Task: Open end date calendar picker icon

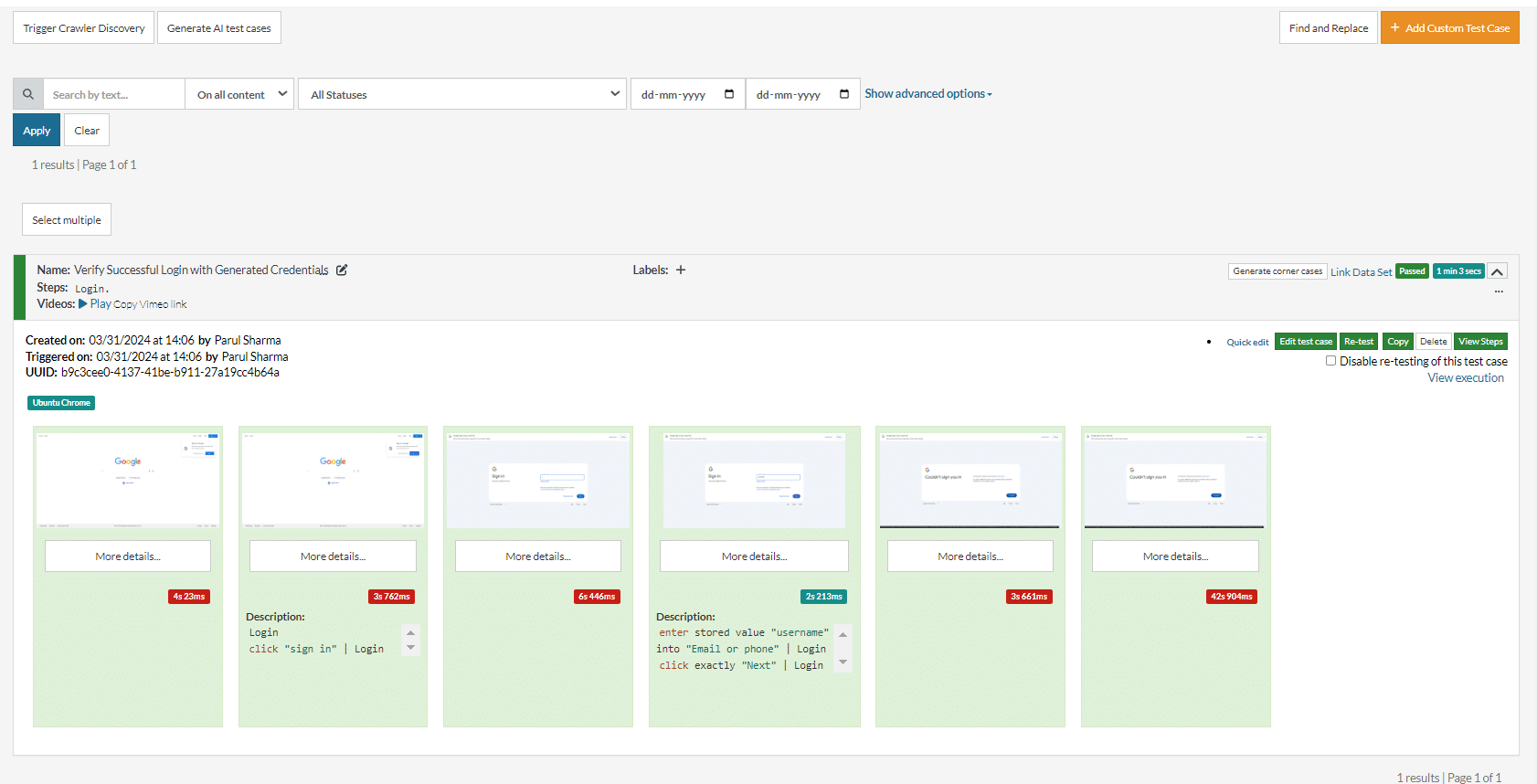Action: [x=844, y=94]
